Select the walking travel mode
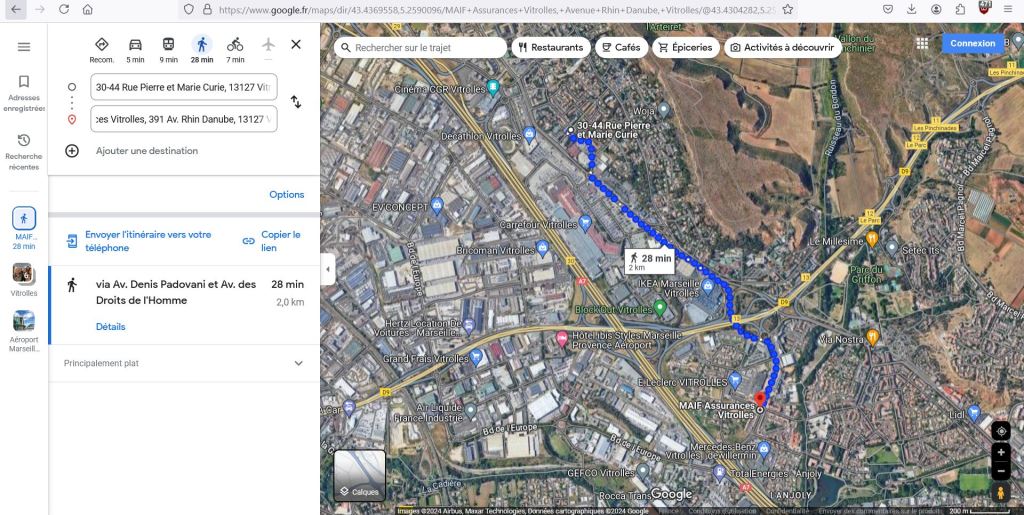The height and width of the screenshot is (515, 1024). [x=202, y=45]
